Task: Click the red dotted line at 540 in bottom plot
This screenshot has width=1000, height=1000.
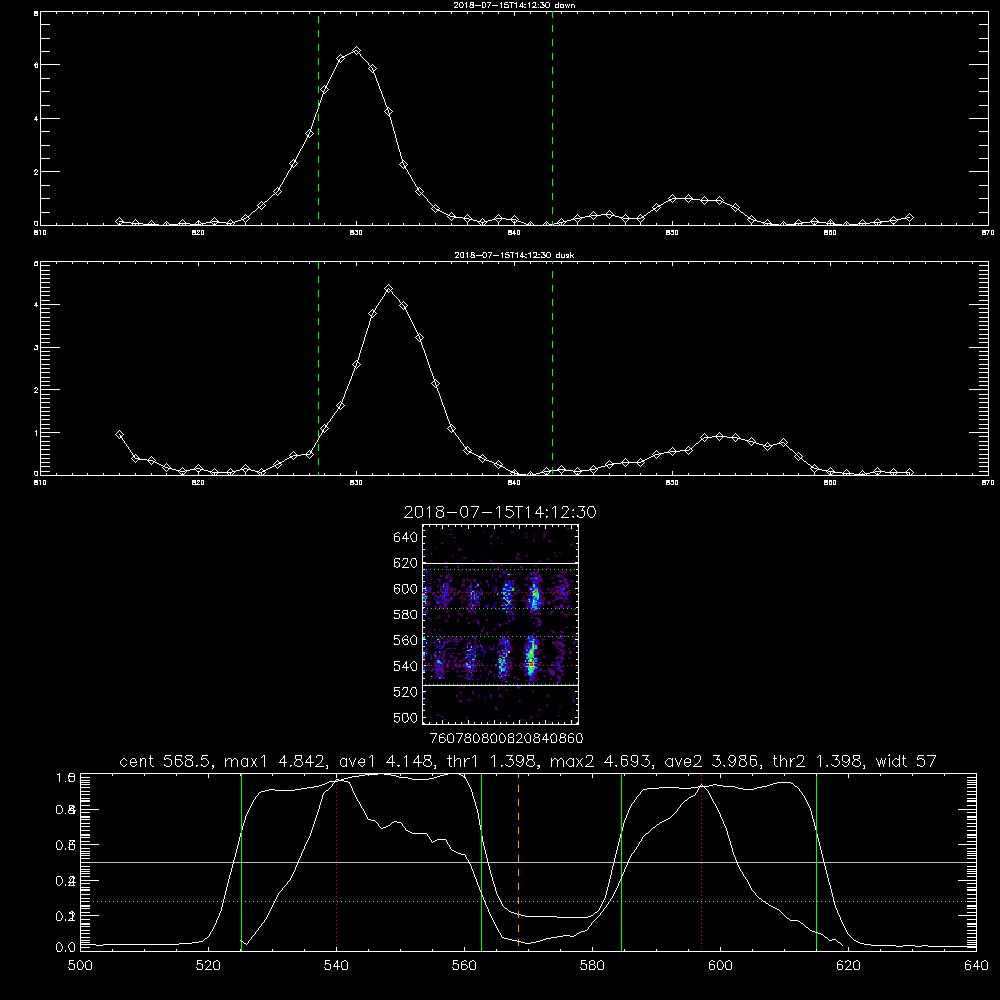Action: [x=337, y=861]
